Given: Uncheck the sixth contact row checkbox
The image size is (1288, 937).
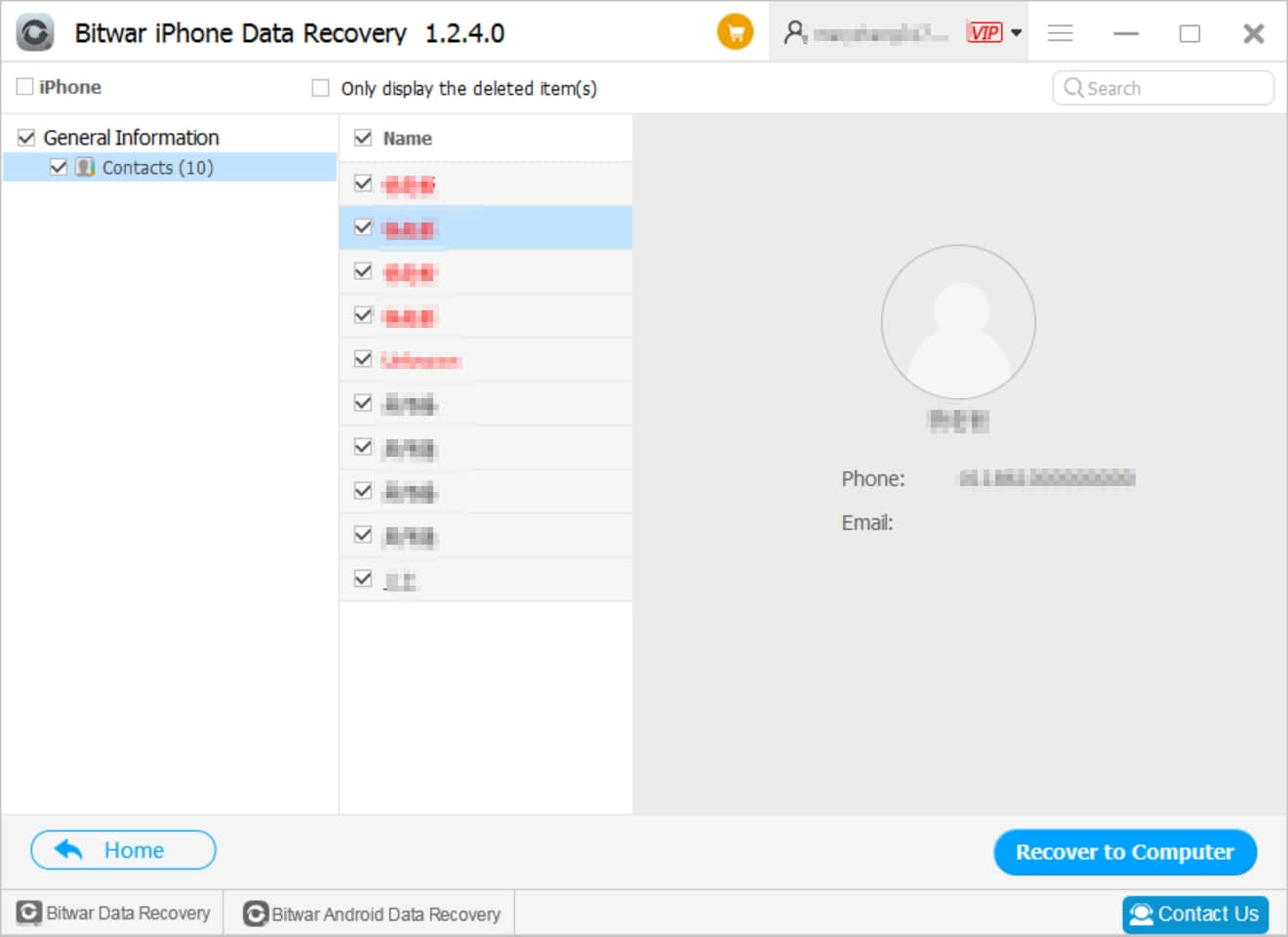Looking at the screenshot, I should (363, 402).
